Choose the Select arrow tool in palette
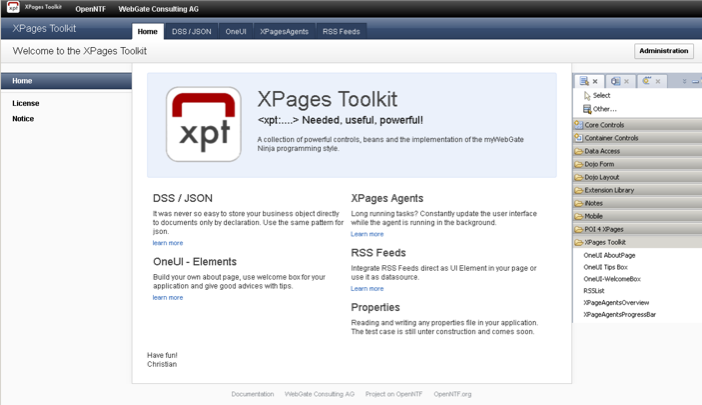Viewport: 702px width, 405px height. pyautogui.click(x=588, y=96)
